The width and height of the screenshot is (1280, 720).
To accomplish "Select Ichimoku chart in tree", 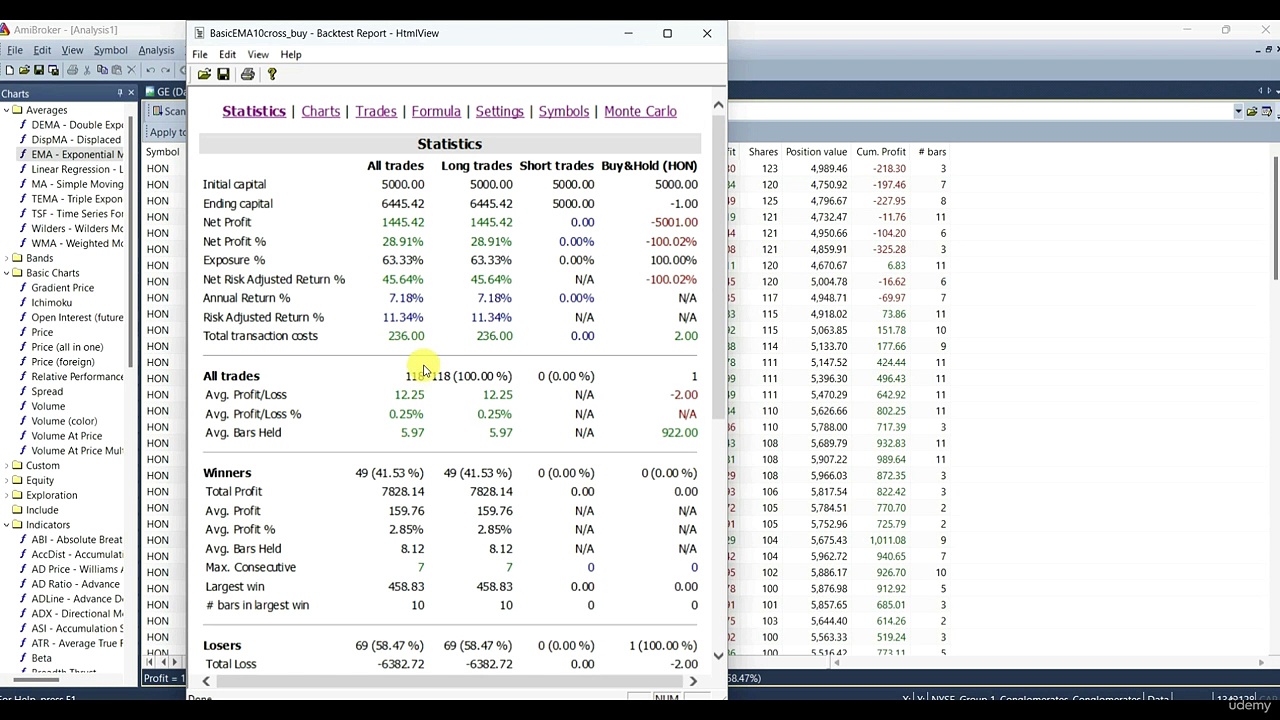I will (x=52, y=303).
